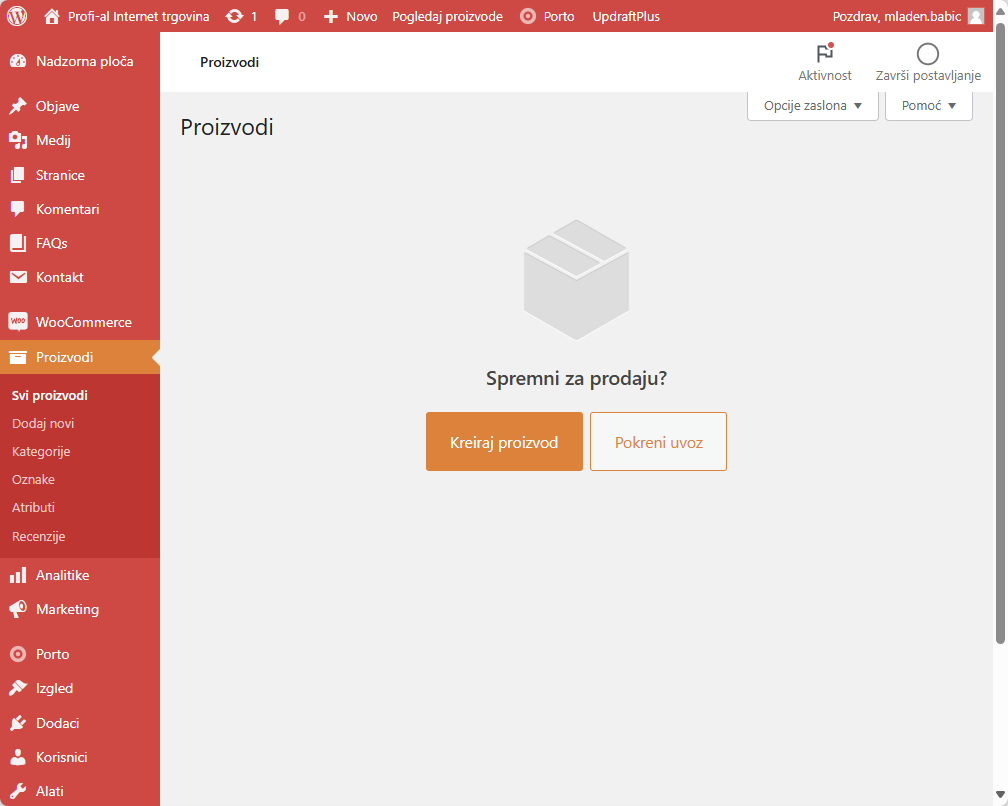
Task: Select Atributi in Proizvodi submenu
Action: [x=33, y=507]
